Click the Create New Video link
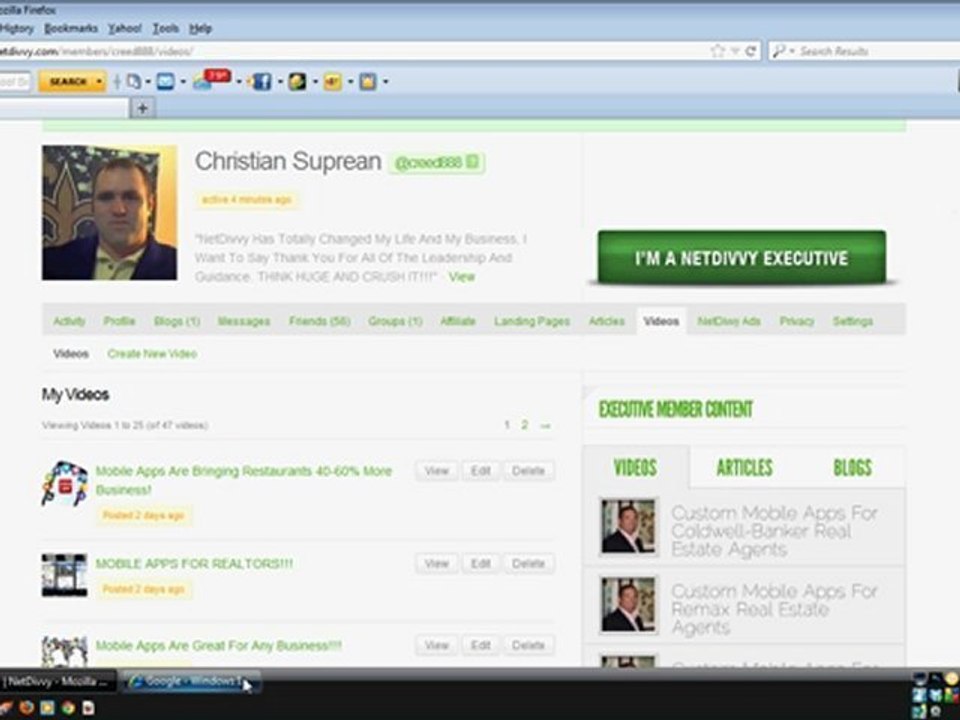This screenshot has width=960, height=720. 152,354
